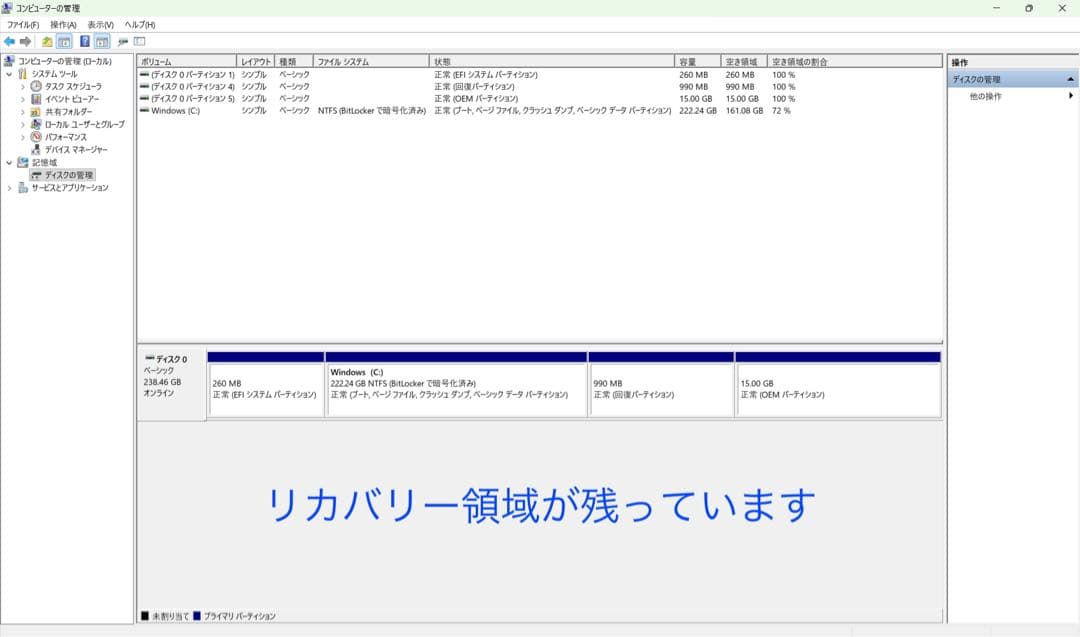Expand 他の操作 in the Actions pane

click(992, 94)
